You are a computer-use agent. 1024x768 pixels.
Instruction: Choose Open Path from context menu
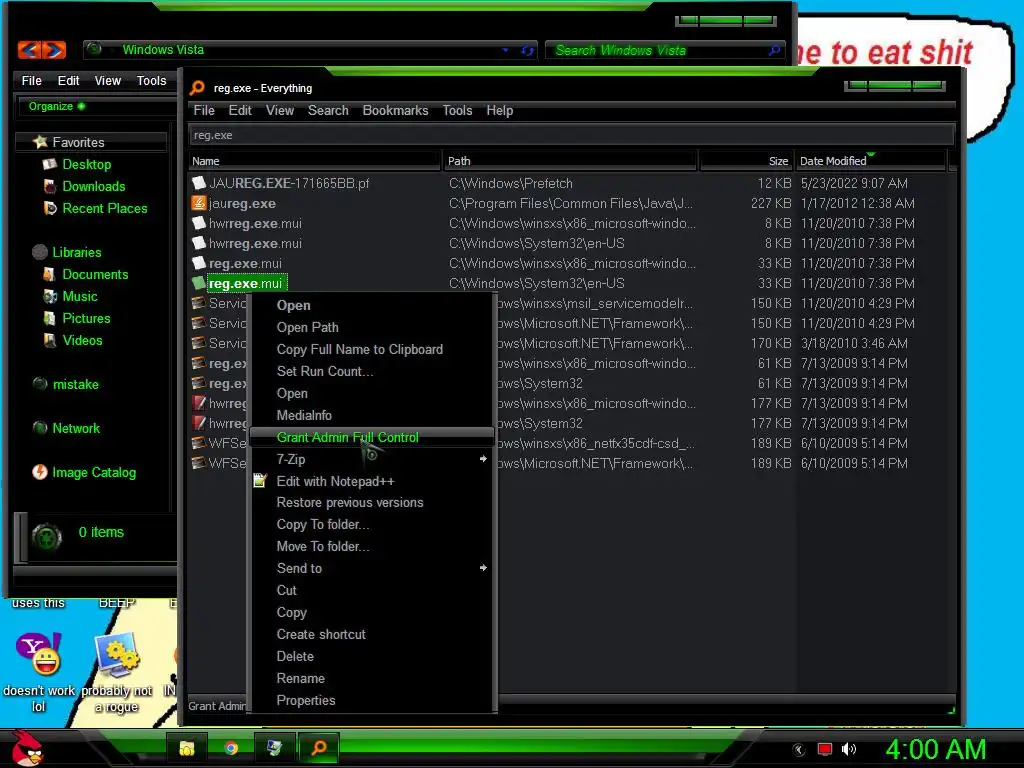pyautogui.click(x=307, y=328)
